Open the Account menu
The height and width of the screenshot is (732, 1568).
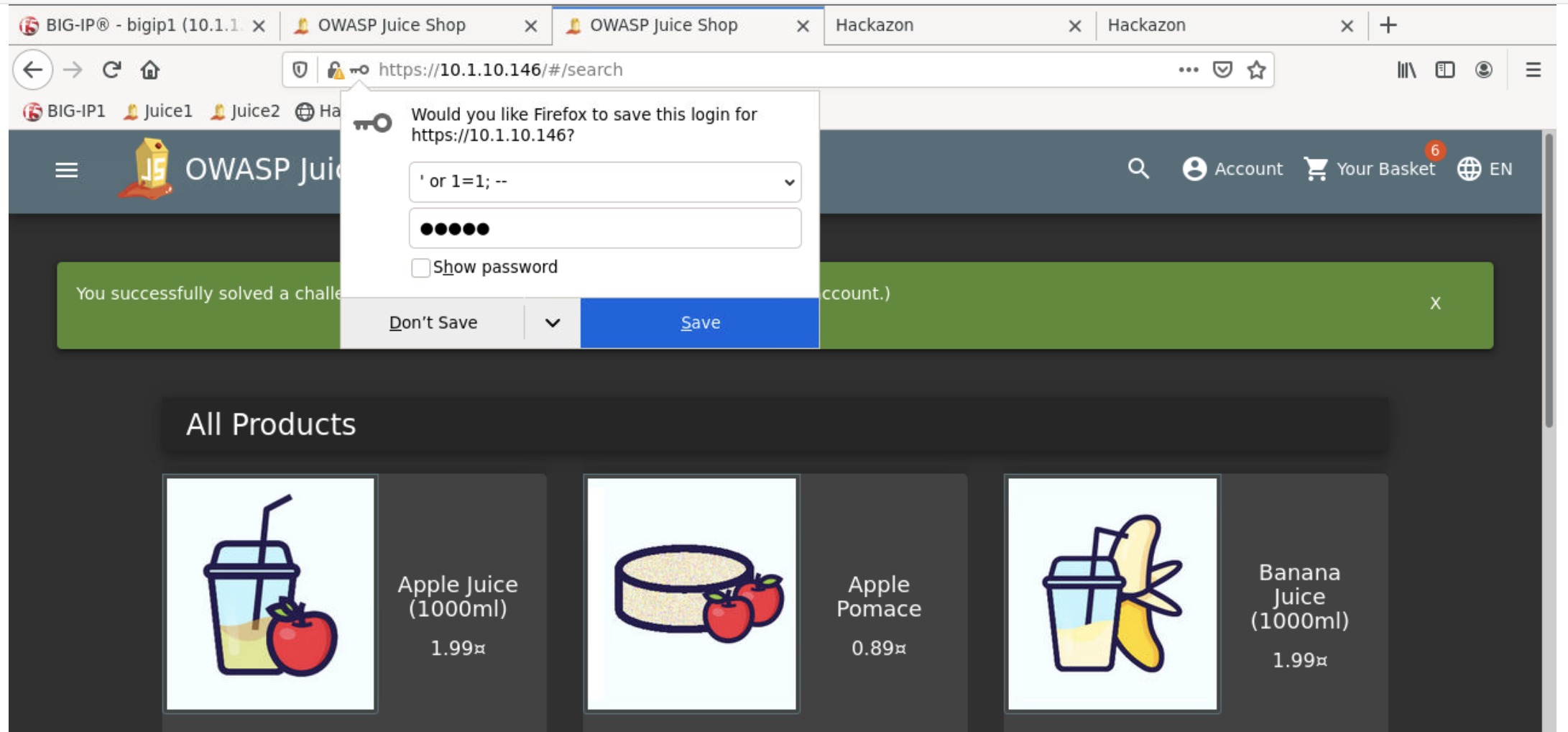[1232, 169]
